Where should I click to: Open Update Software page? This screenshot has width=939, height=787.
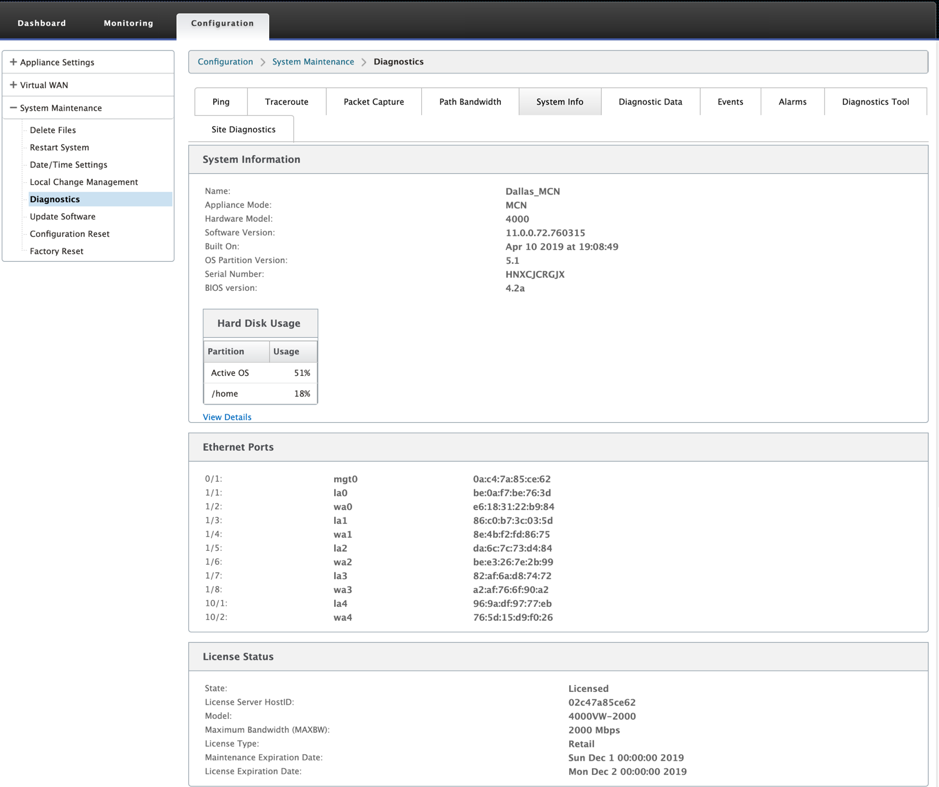(62, 217)
